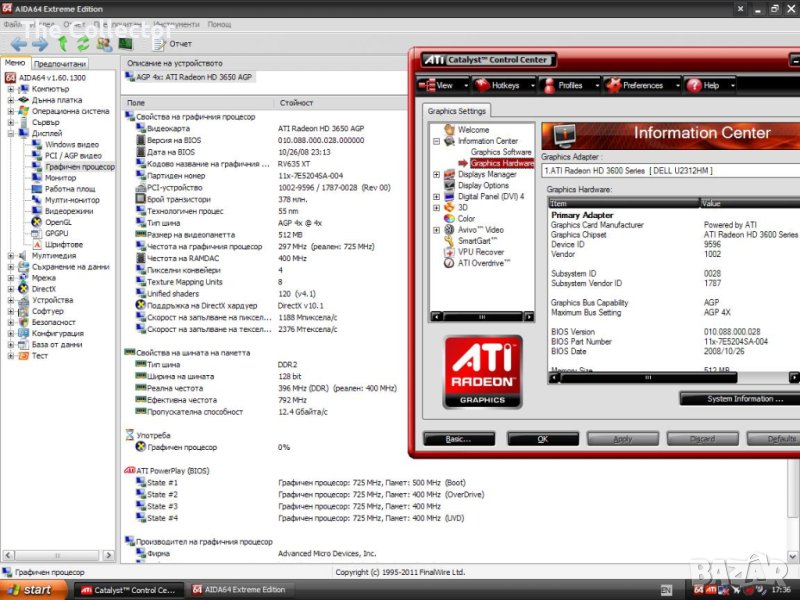Open the Помощ menu in AIDA64
Screen dimensions: 800x600
pos(219,23)
